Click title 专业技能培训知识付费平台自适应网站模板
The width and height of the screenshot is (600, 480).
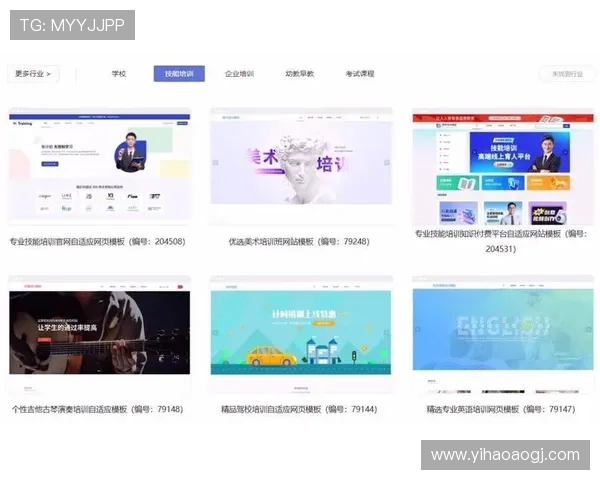[501, 241]
